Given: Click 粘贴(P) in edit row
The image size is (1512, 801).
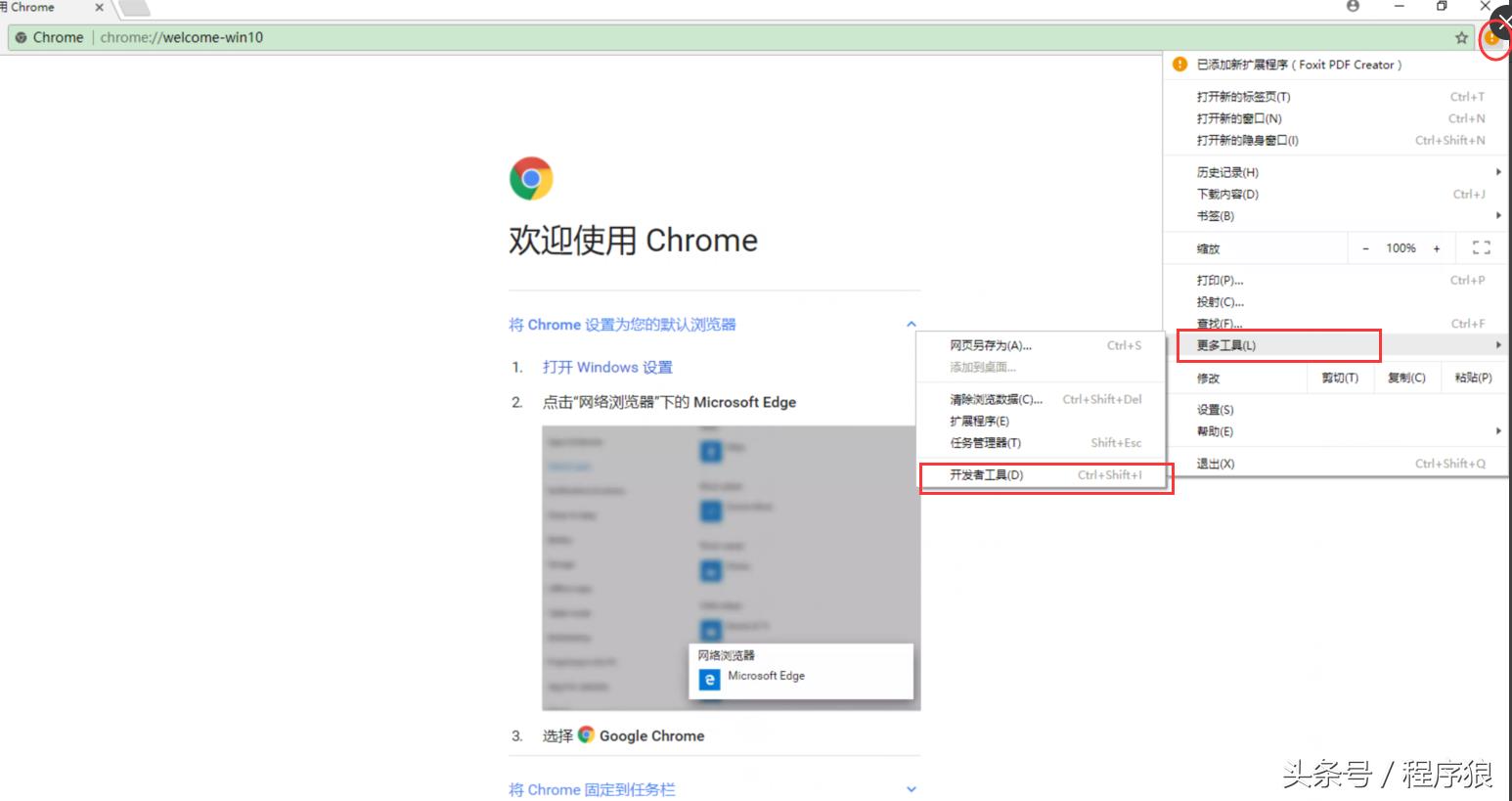Looking at the screenshot, I should tap(1473, 378).
